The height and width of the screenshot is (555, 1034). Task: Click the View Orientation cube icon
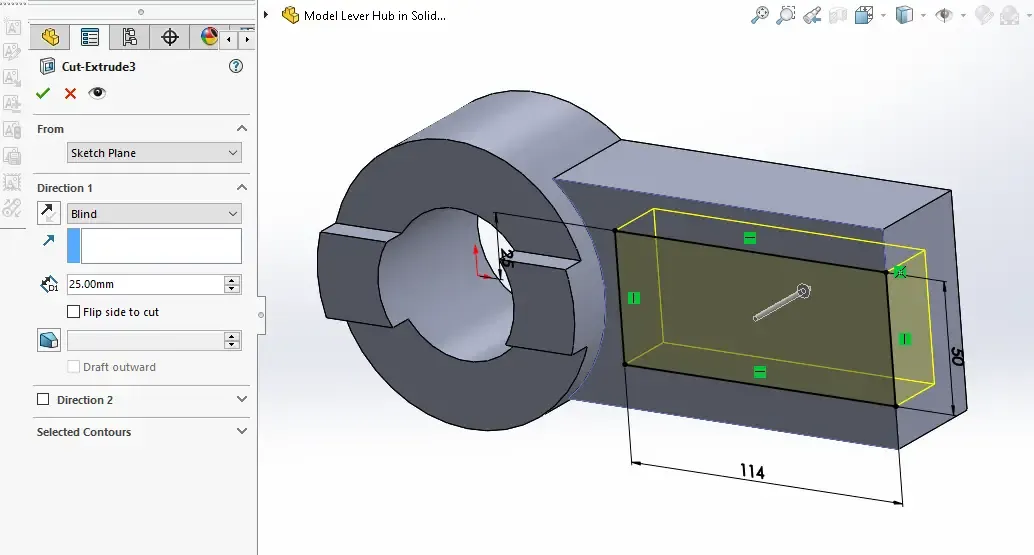(x=863, y=15)
